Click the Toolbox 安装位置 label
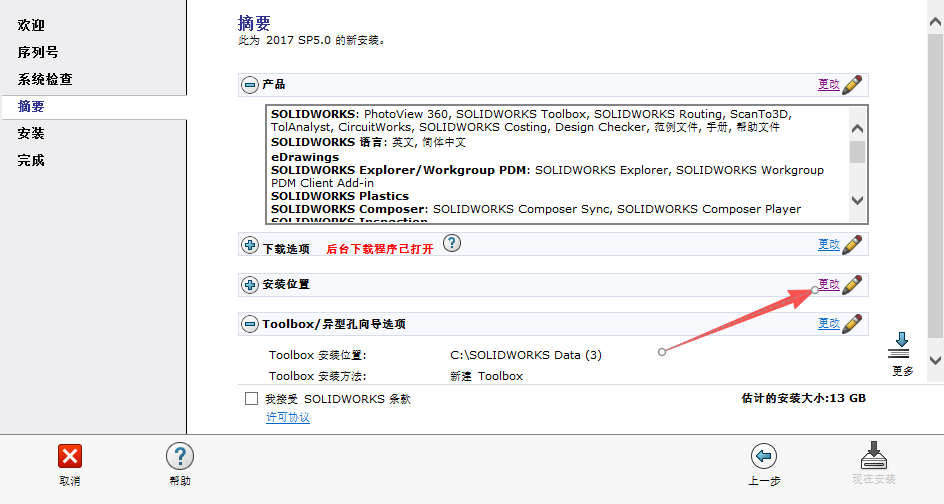Image resolution: width=944 pixels, height=504 pixels. [317, 355]
